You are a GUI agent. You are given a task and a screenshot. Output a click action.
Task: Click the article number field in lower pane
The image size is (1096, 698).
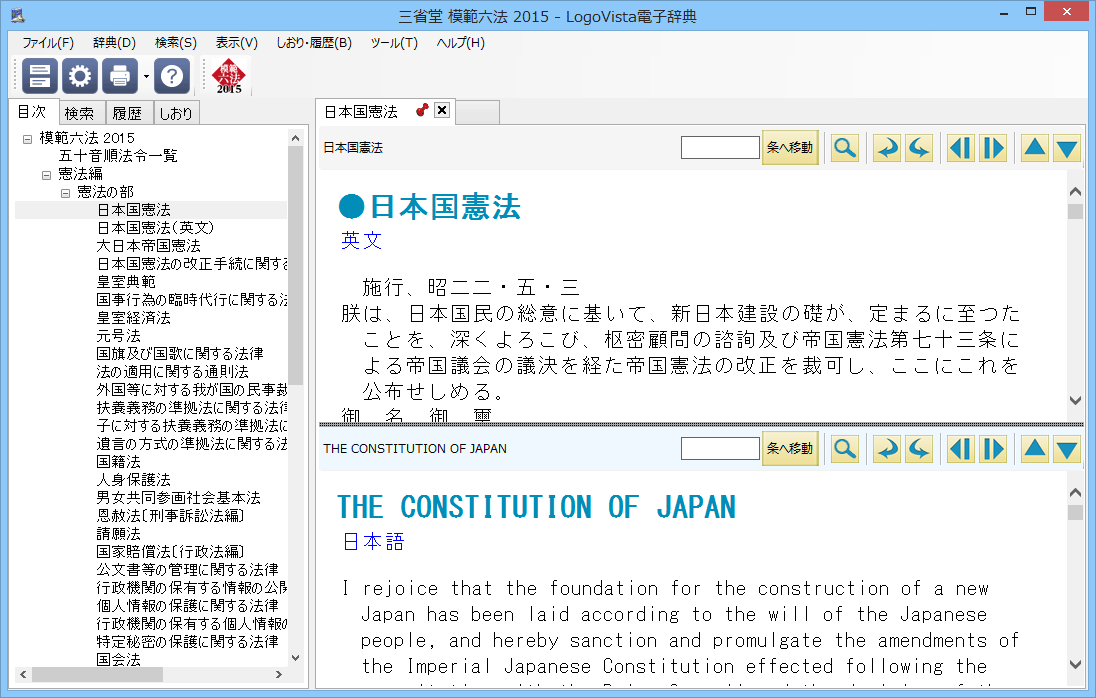[x=720, y=449]
